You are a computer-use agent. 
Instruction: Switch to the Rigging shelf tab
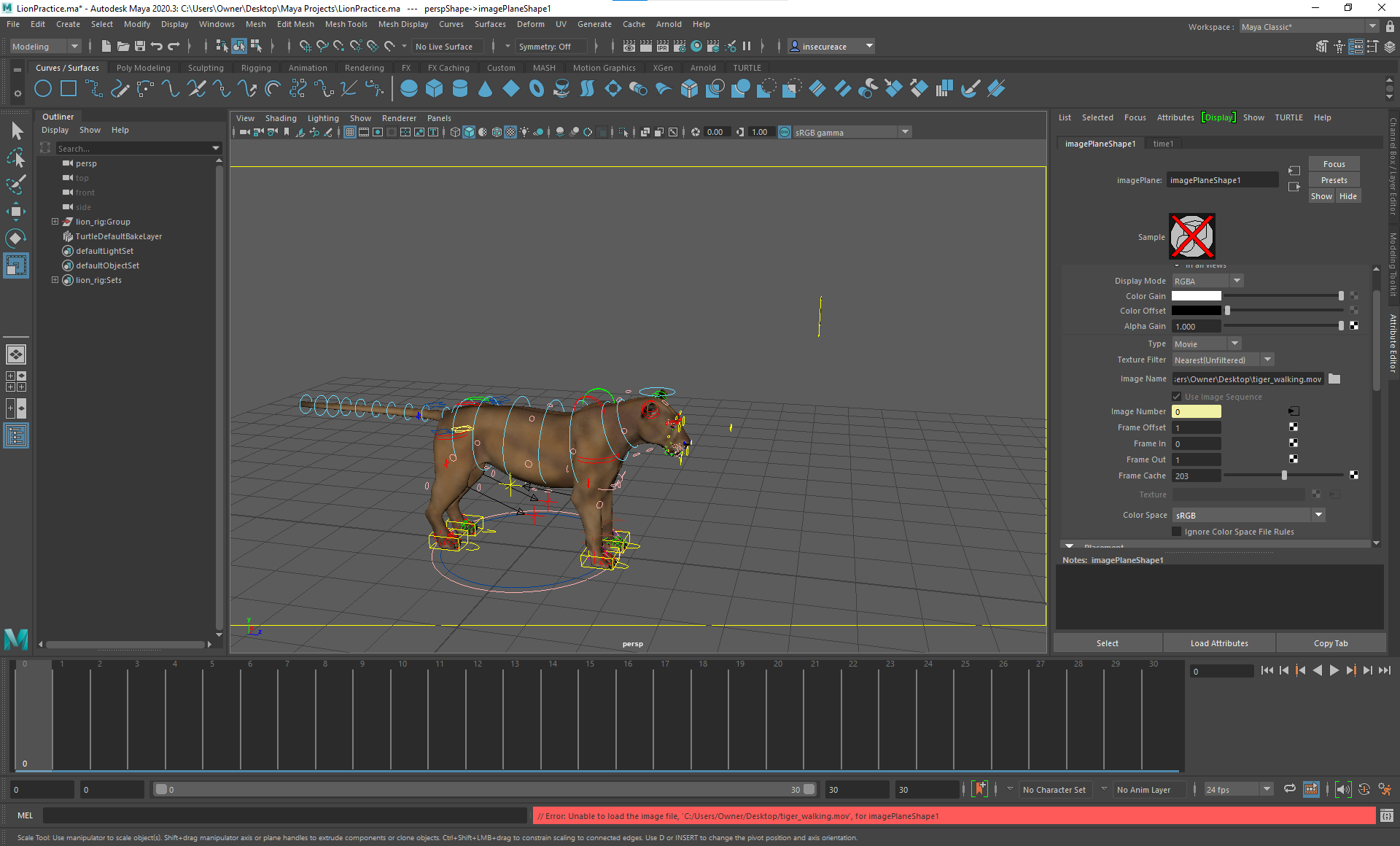[x=256, y=68]
